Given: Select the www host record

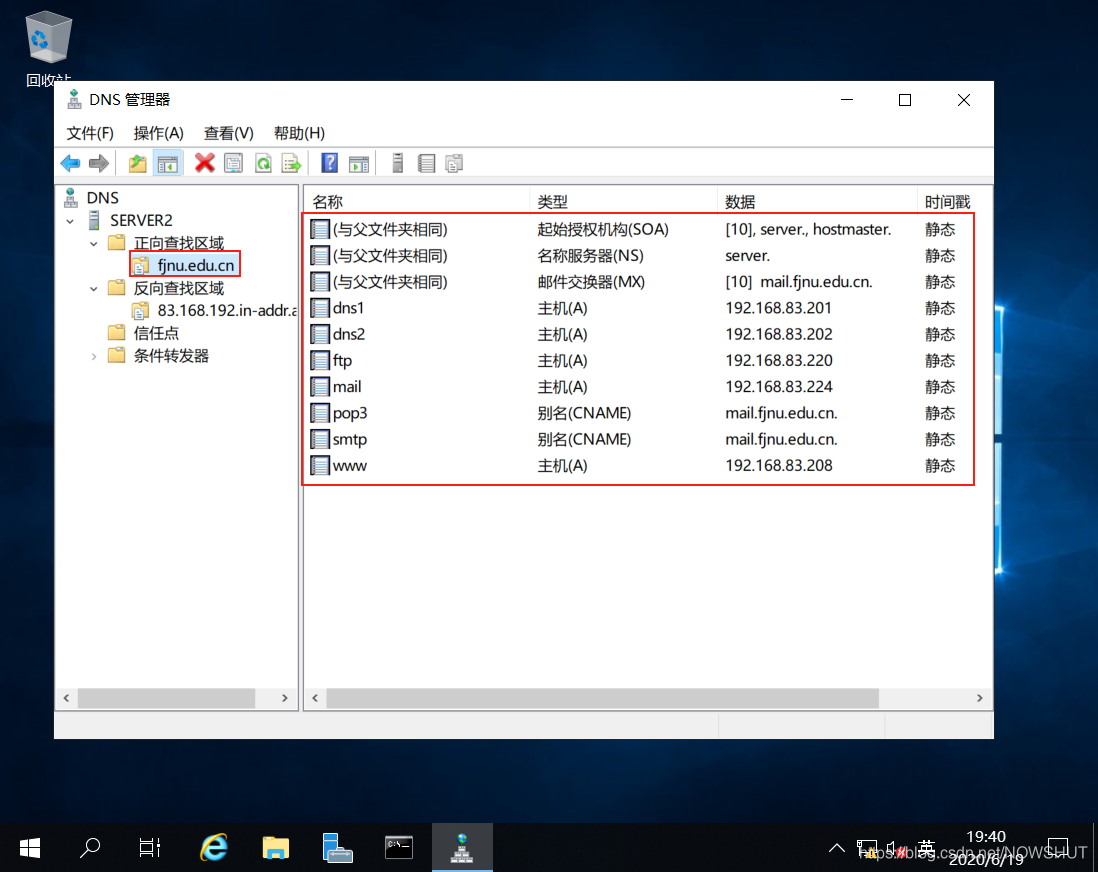Looking at the screenshot, I should point(350,465).
